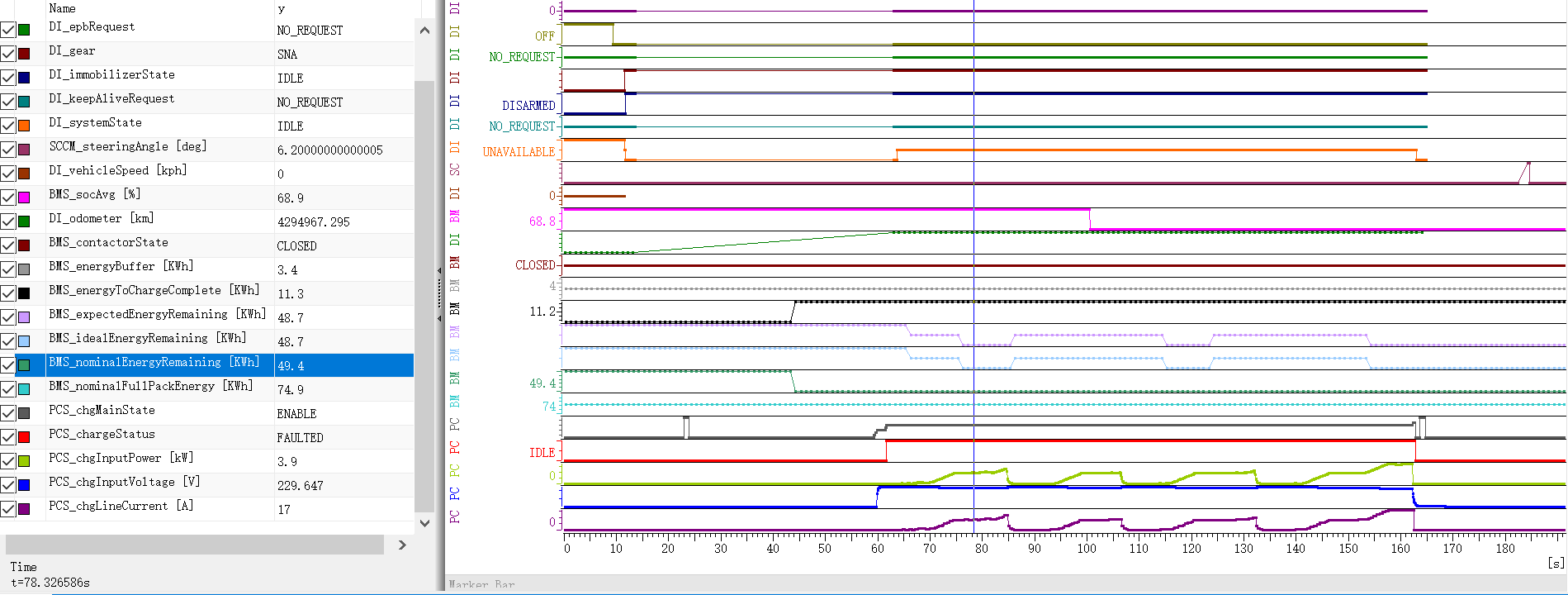Click lime swatch of PCS_chgInputPower
Screen dimensions: 1568x595
24,461
